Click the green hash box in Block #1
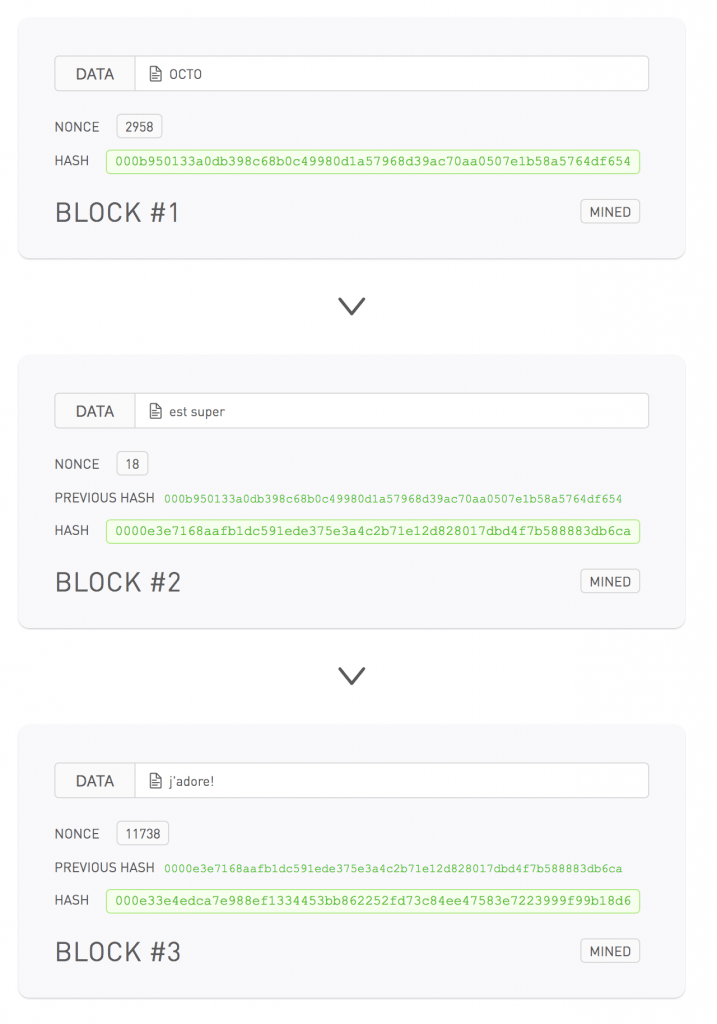This screenshot has height=1024, width=717. point(372,161)
